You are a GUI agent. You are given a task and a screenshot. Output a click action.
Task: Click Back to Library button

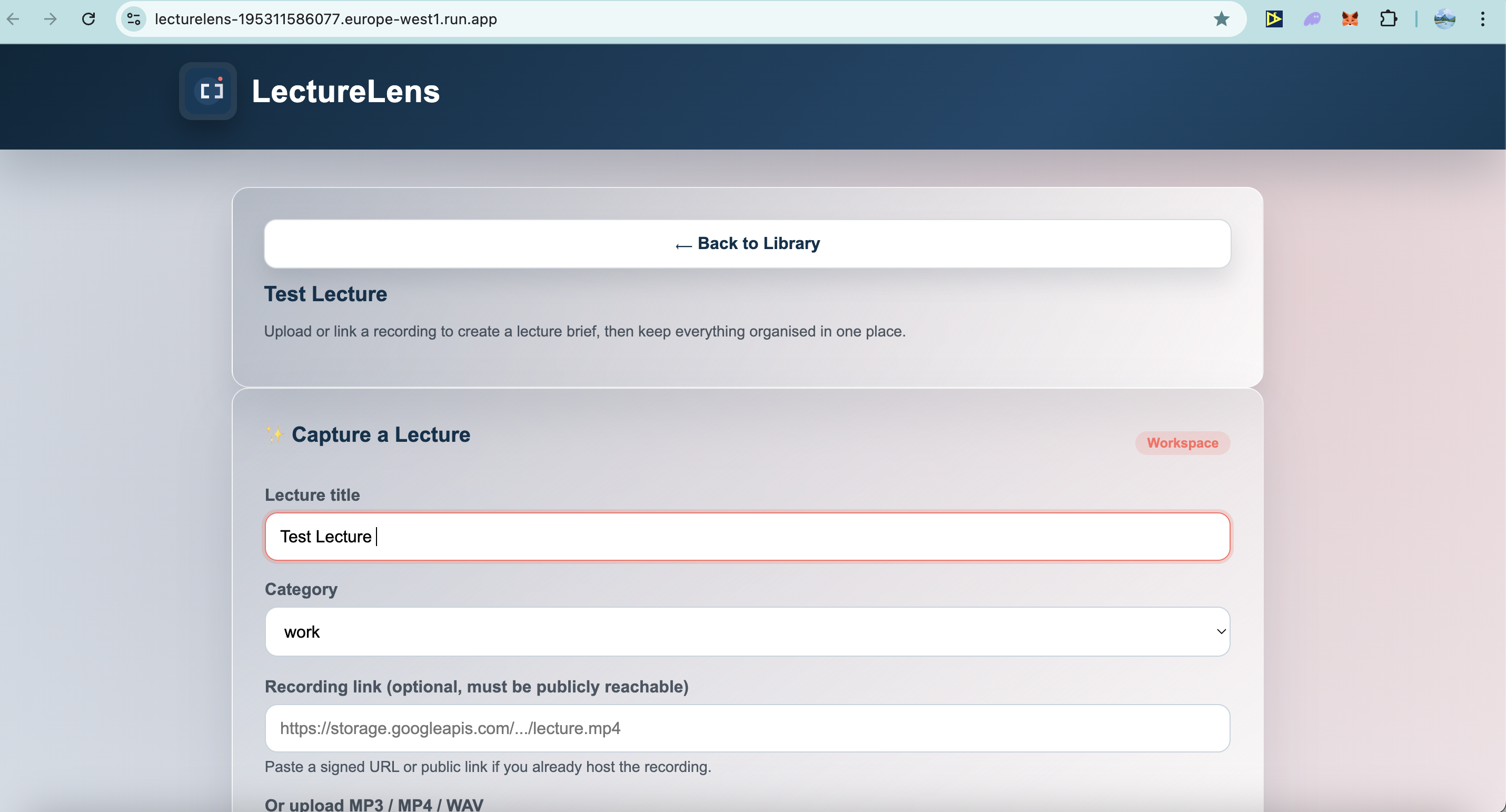pyautogui.click(x=747, y=243)
